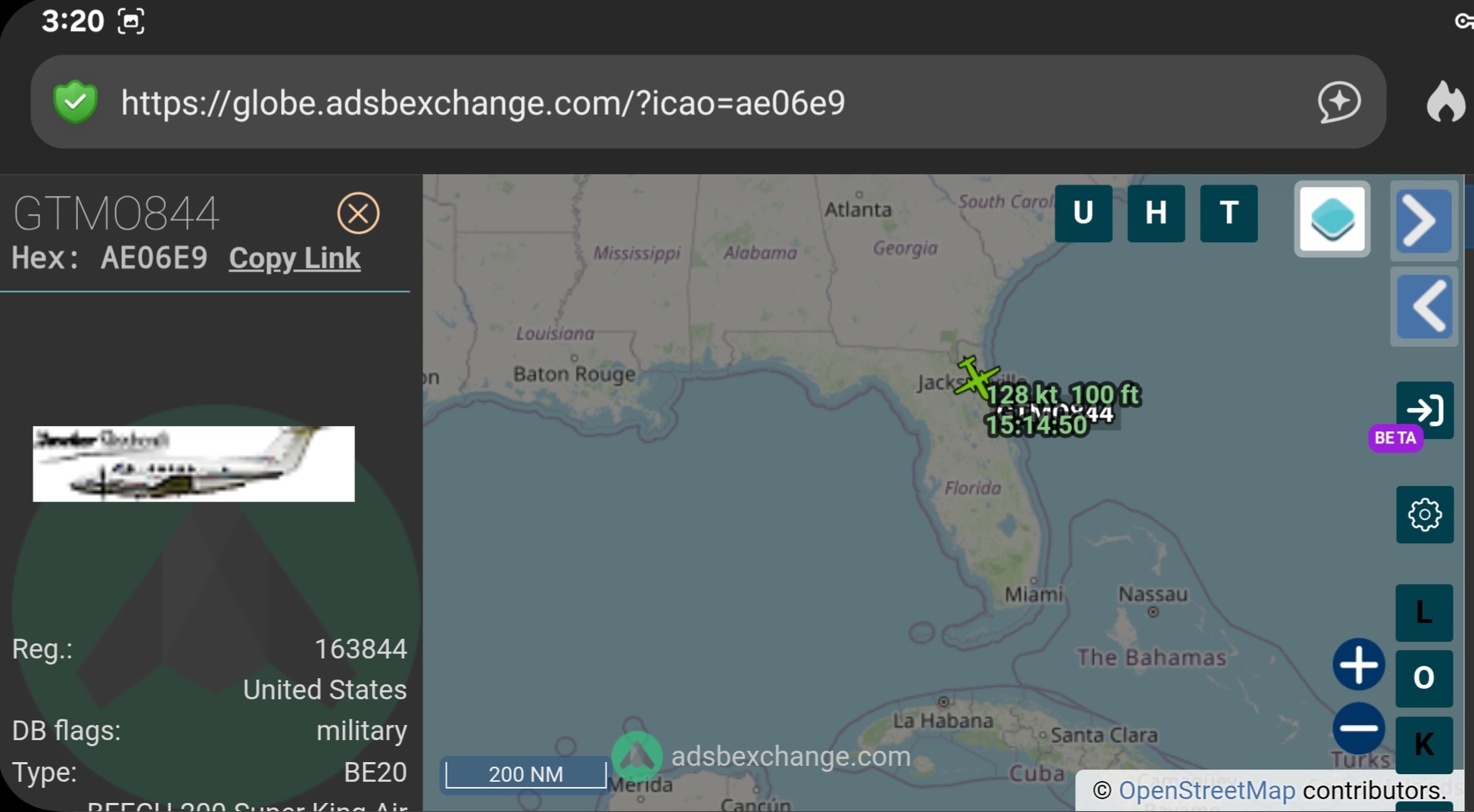Image resolution: width=1474 pixels, height=812 pixels.
Task: Click the Copy Link hyperlink
Action: point(294,258)
